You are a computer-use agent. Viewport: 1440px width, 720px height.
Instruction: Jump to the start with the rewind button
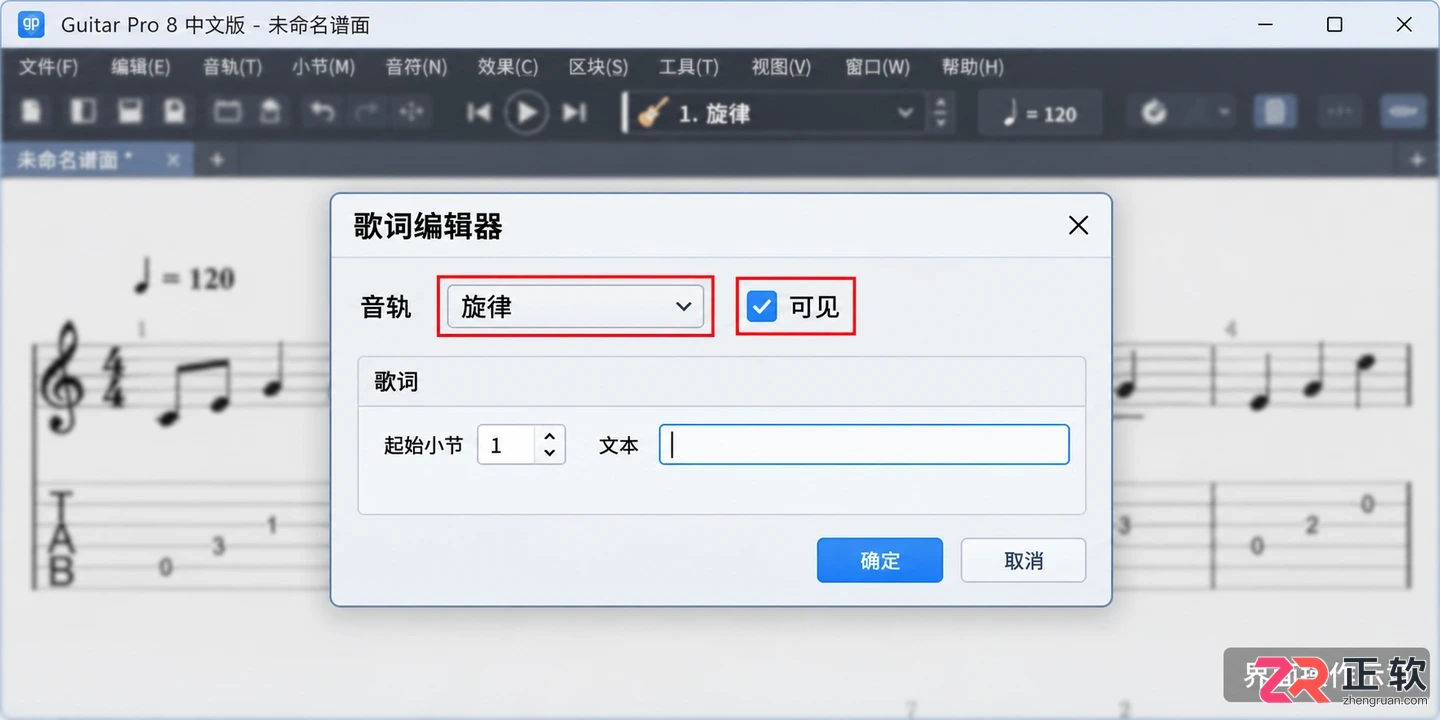coord(479,112)
